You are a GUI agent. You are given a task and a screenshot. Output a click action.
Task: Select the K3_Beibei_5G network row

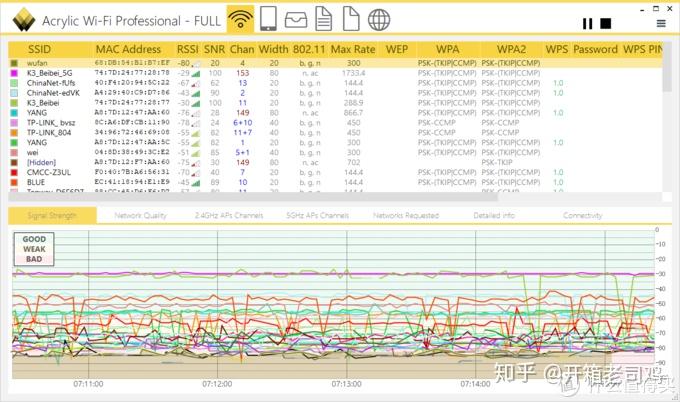click(335, 73)
